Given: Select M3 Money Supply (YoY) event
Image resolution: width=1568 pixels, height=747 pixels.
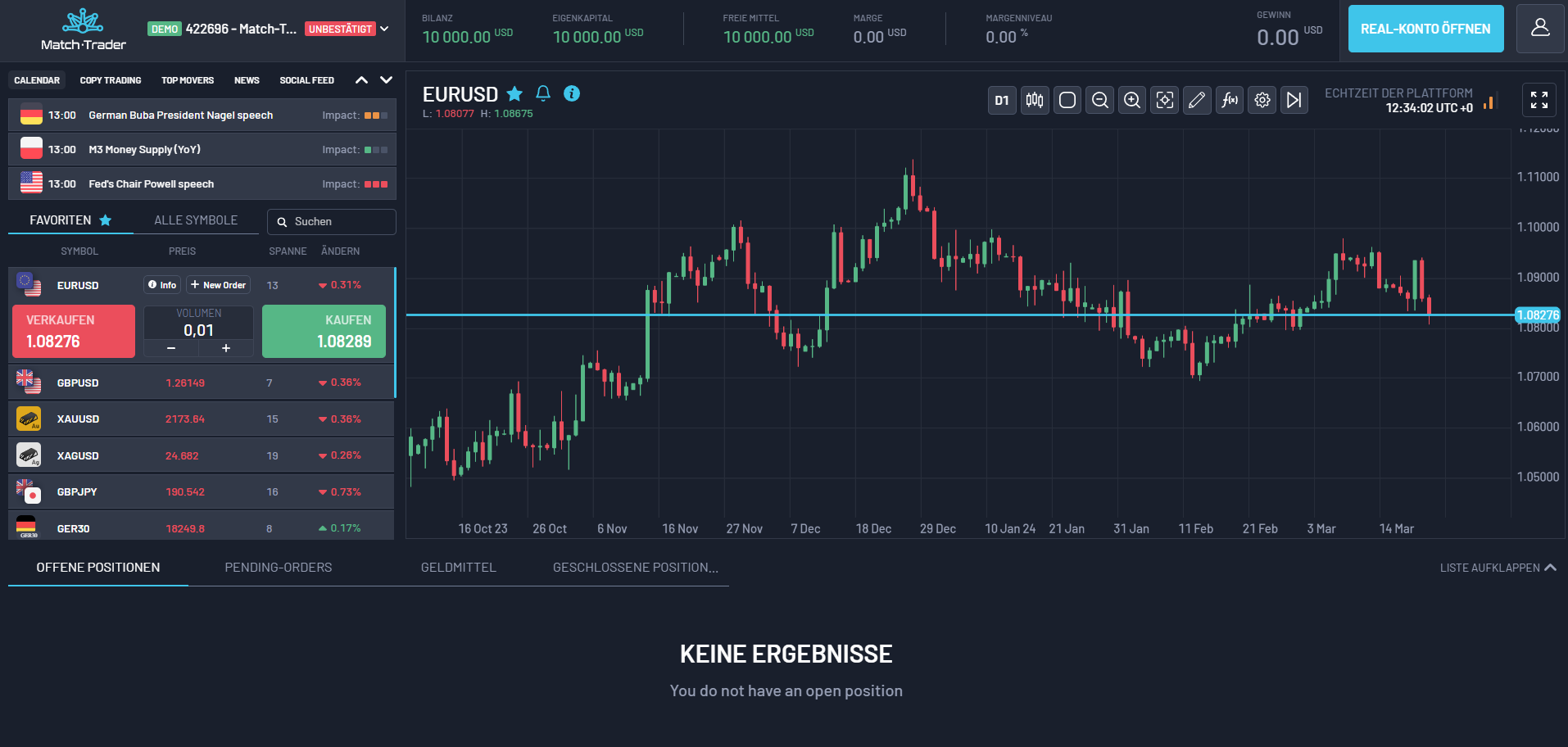Looking at the screenshot, I should click(x=202, y=150).
